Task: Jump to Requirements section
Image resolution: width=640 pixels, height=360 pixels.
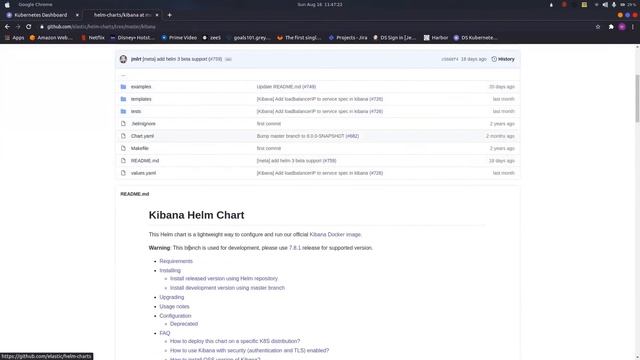Action: 176,261
